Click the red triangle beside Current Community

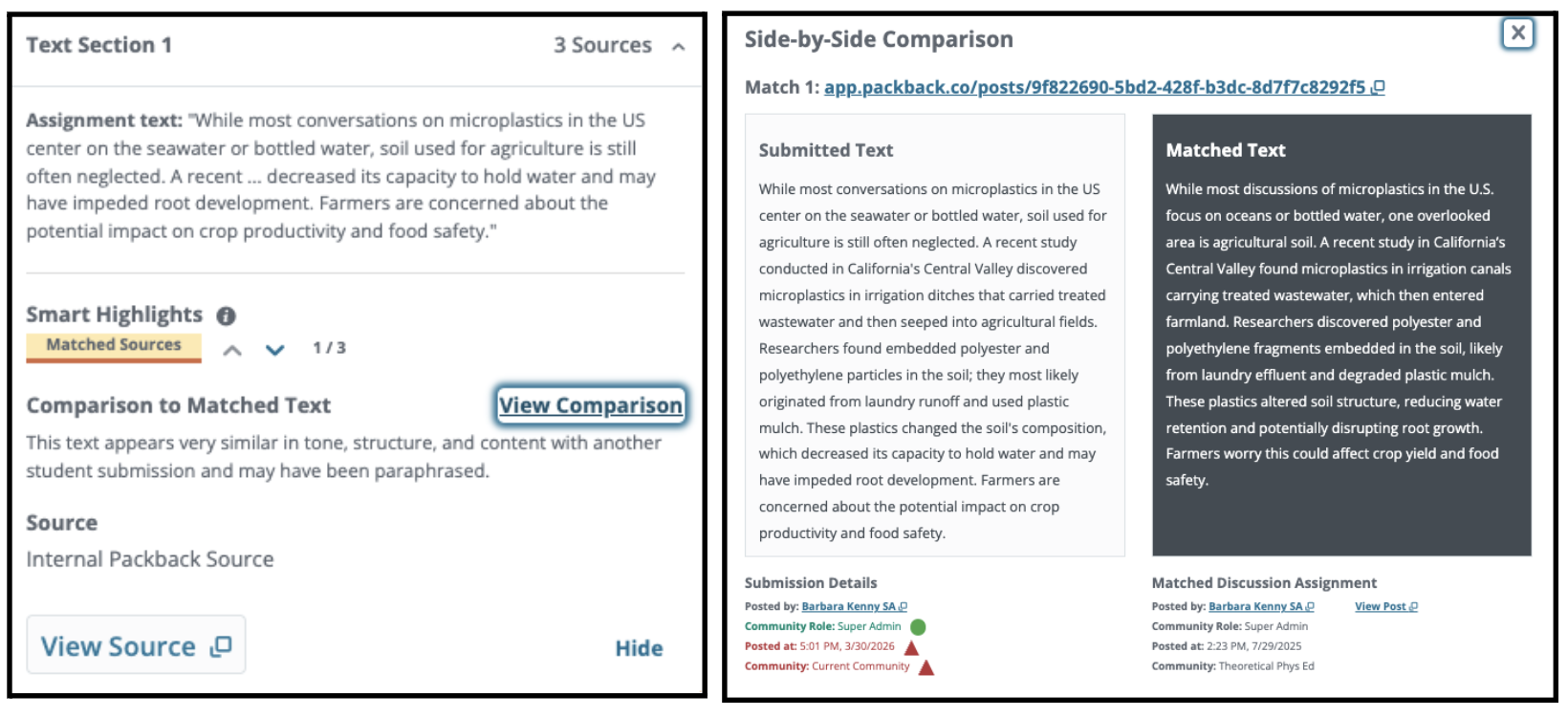click(926, 667)
